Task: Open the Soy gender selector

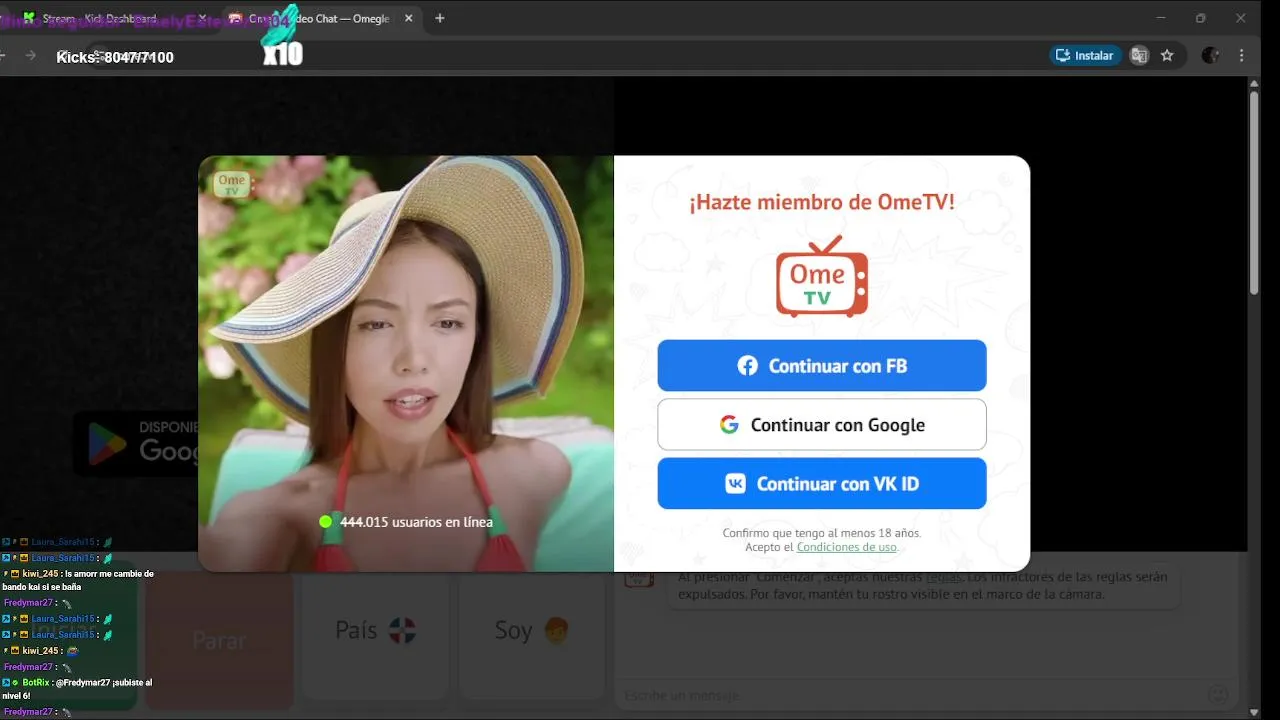Action: click(532, 630)
